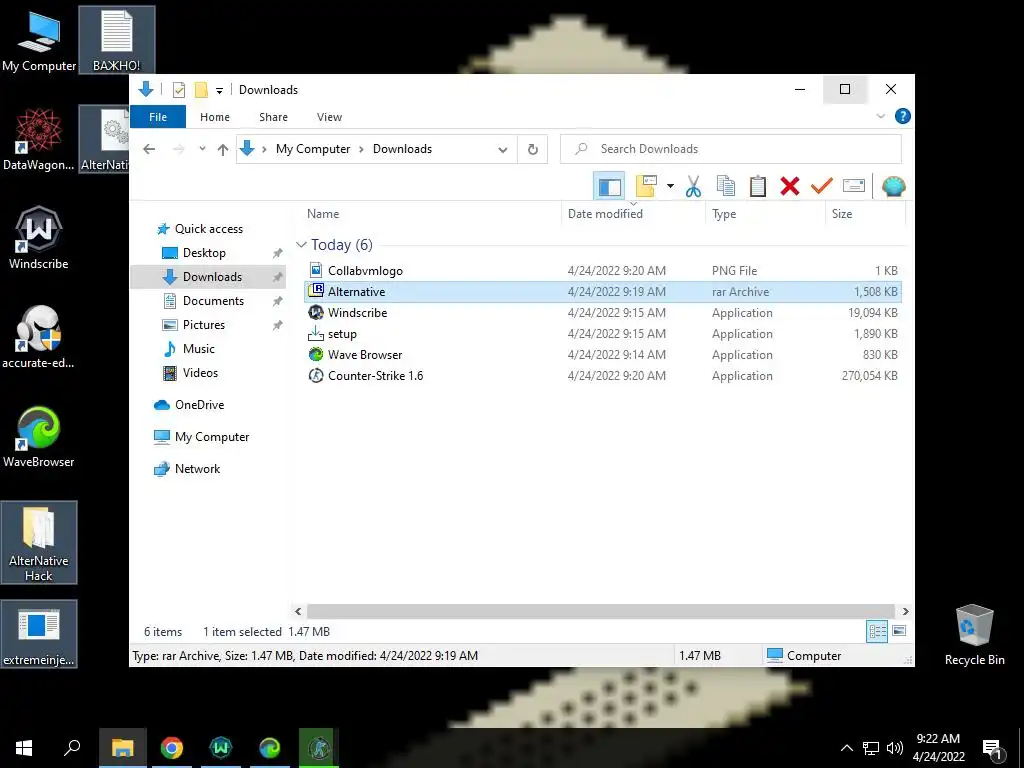Open Explorer Help question mark
This screenshot has width=1024, height=768.
pos(903,116)
